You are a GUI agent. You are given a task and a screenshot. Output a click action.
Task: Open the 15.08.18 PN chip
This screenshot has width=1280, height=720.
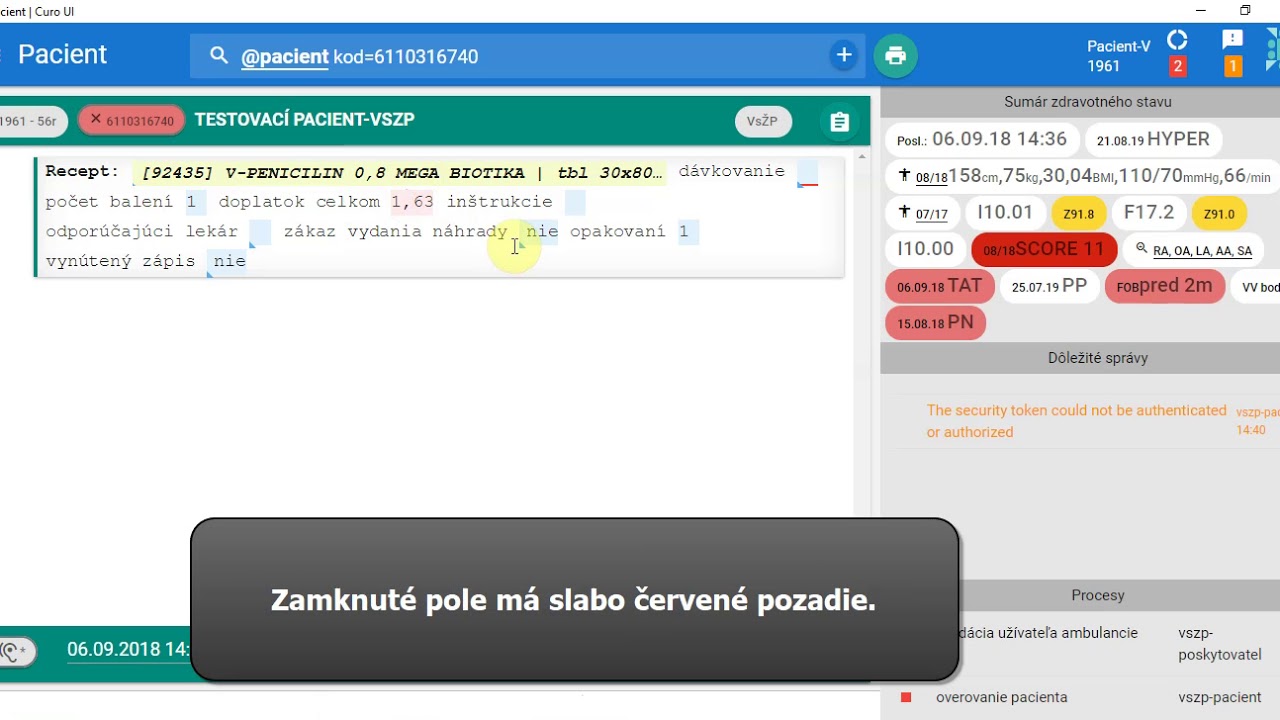pos(935,323)
